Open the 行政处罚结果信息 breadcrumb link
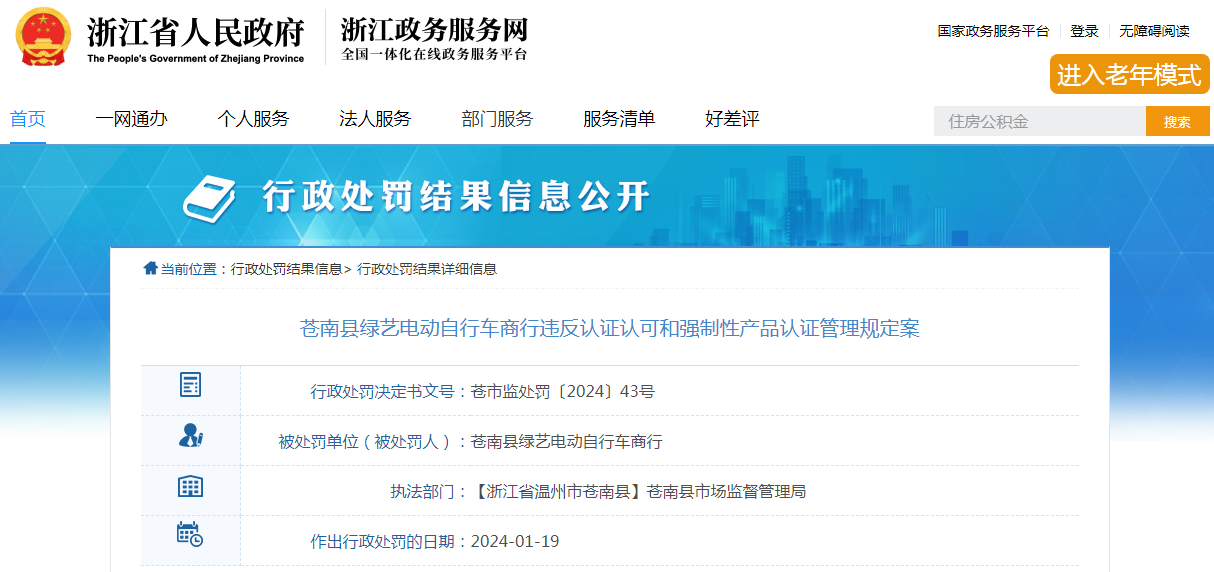Screen dimensions: 1214x572 (286, 269)
